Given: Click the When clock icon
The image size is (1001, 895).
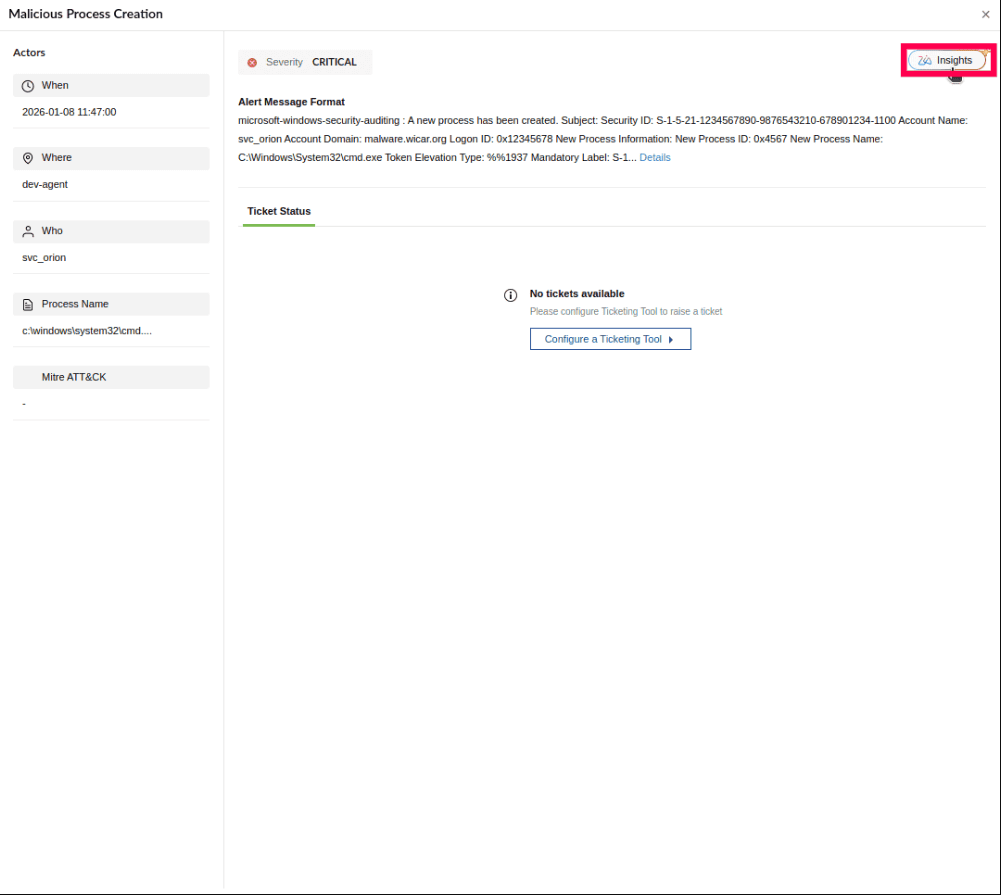Looking at the screenshot, I should pyautogui.click(x=27, y=86).
